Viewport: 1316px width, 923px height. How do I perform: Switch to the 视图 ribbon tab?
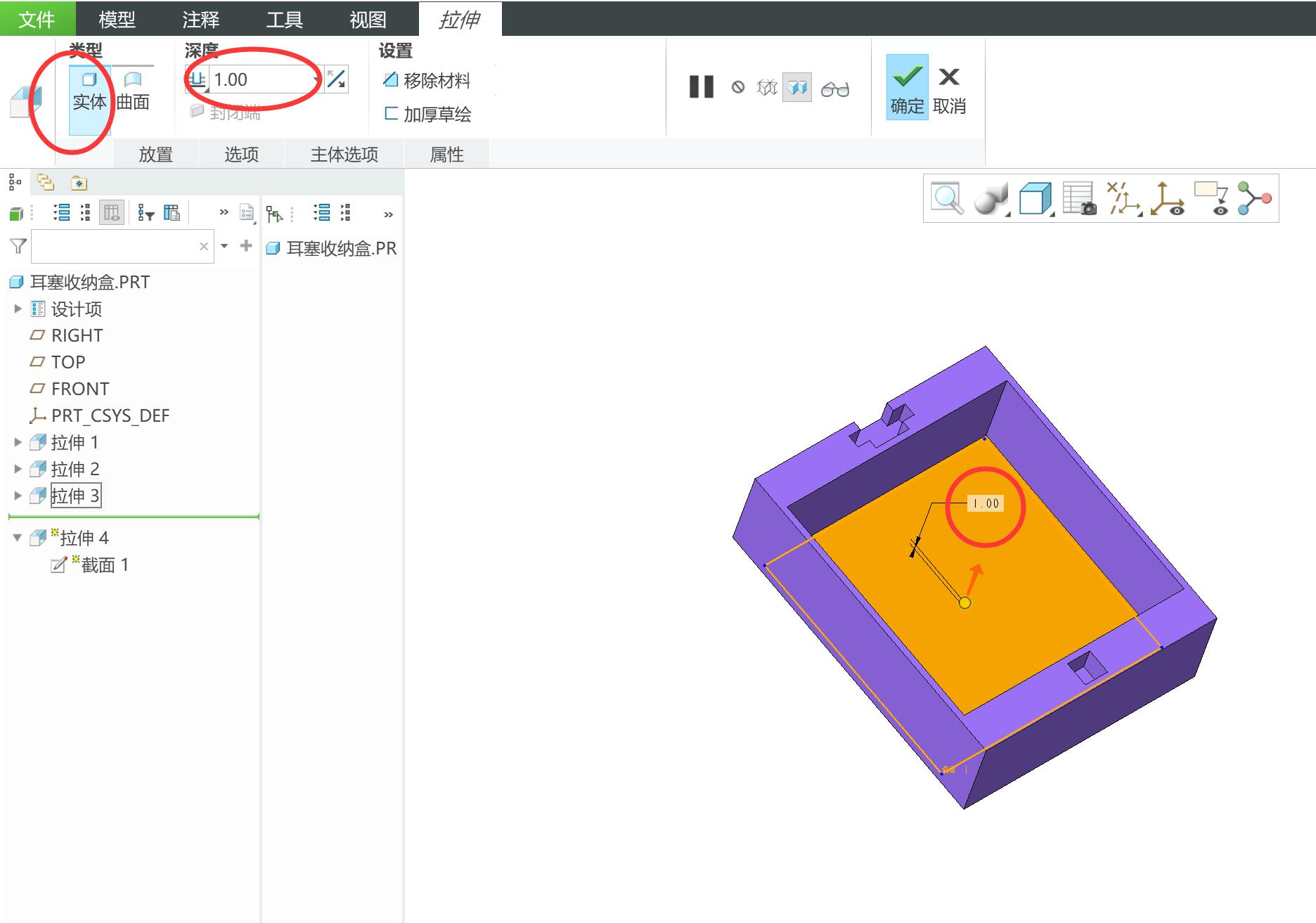(368, 19)
